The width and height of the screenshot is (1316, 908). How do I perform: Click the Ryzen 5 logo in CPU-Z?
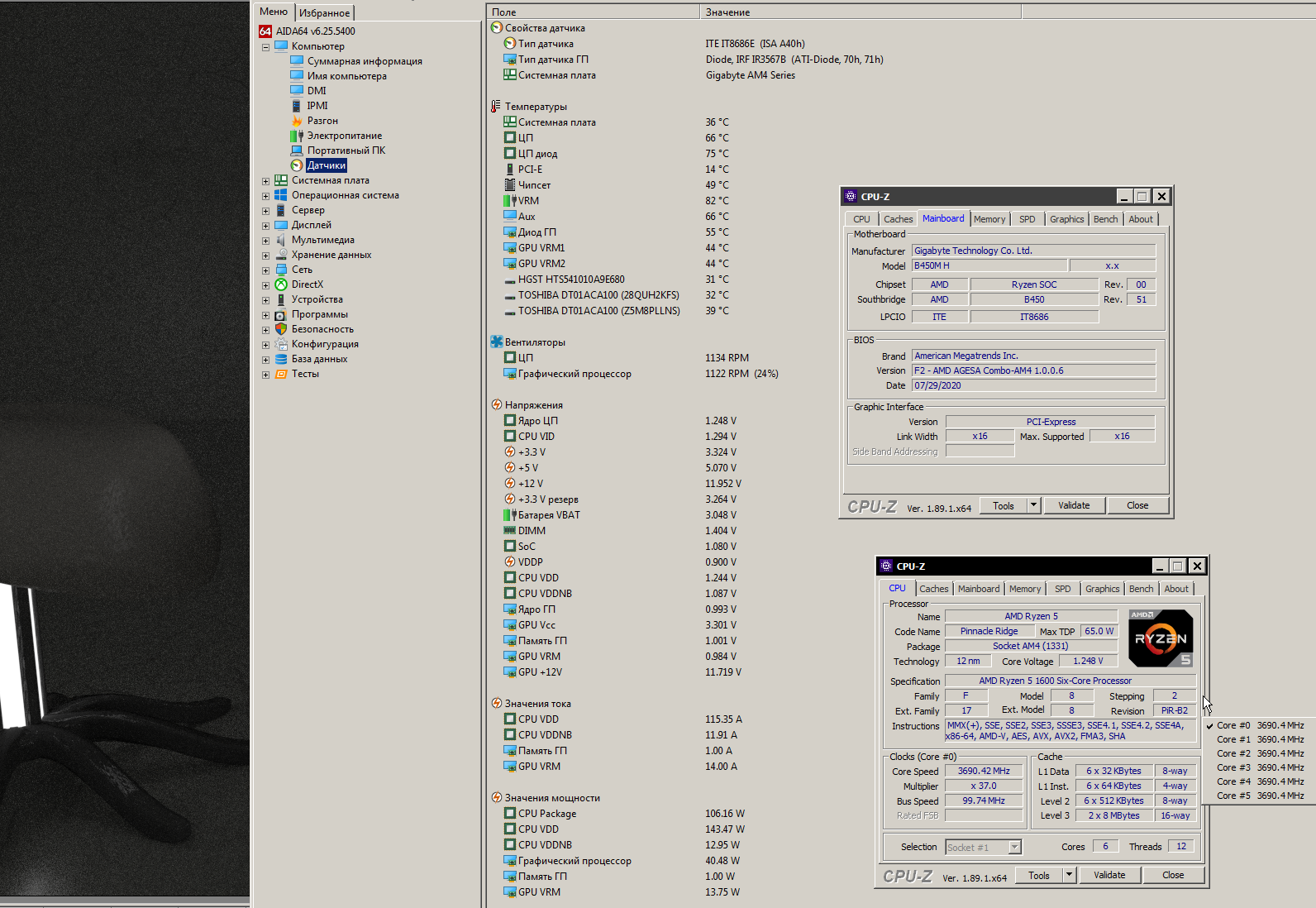tap(1161, 638)
